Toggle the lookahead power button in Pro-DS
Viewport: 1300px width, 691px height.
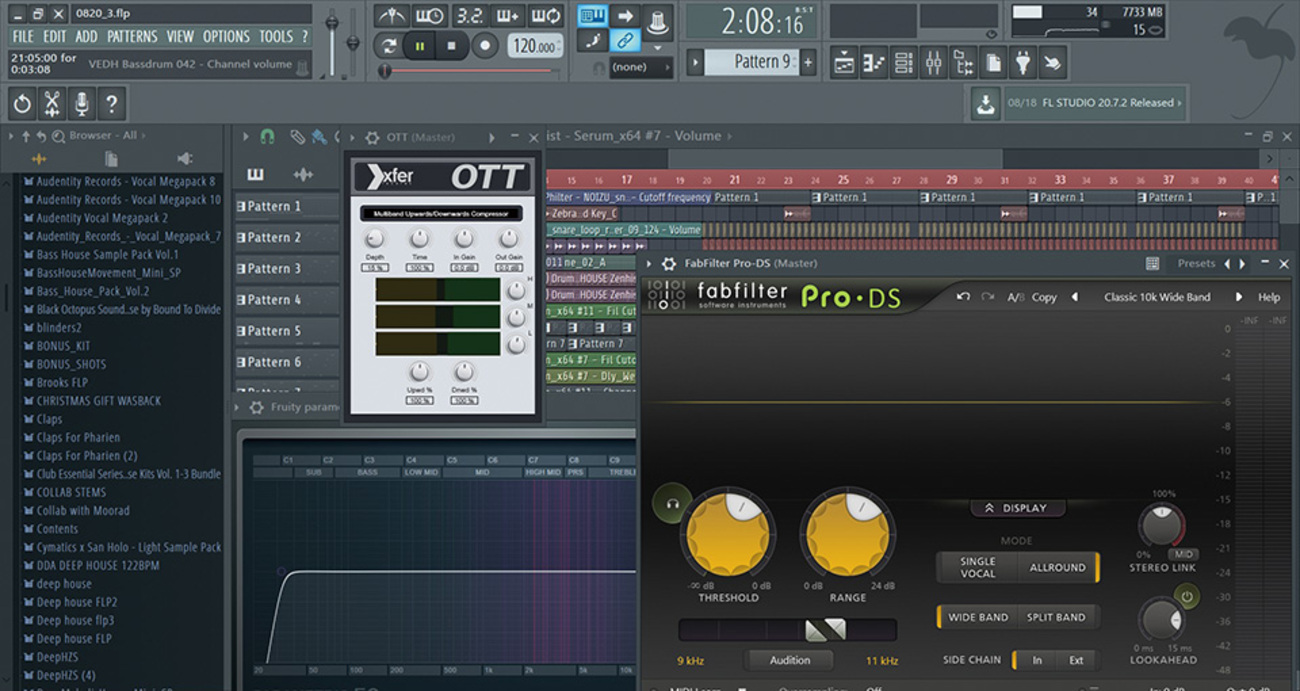1186,597
